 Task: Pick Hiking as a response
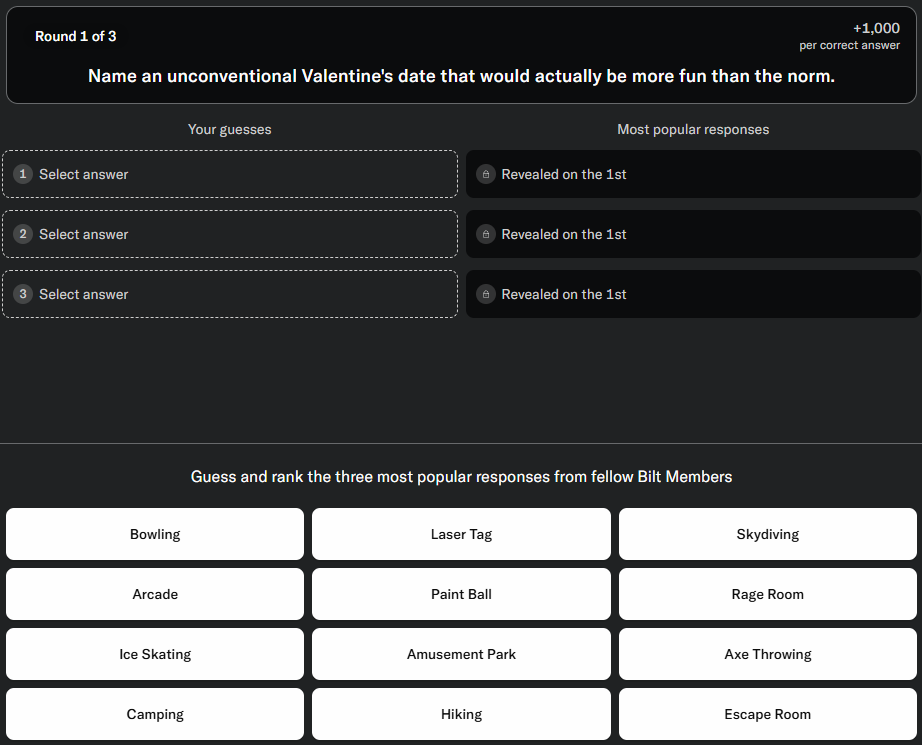tap(461, 714)
